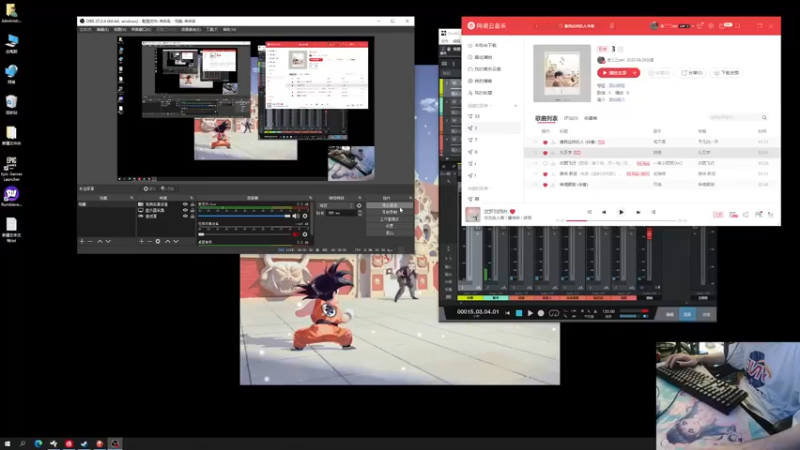800x450 pixels.
Task: Like the third song with empty heart
Action: pyautogui.click(x=545, y=163)
